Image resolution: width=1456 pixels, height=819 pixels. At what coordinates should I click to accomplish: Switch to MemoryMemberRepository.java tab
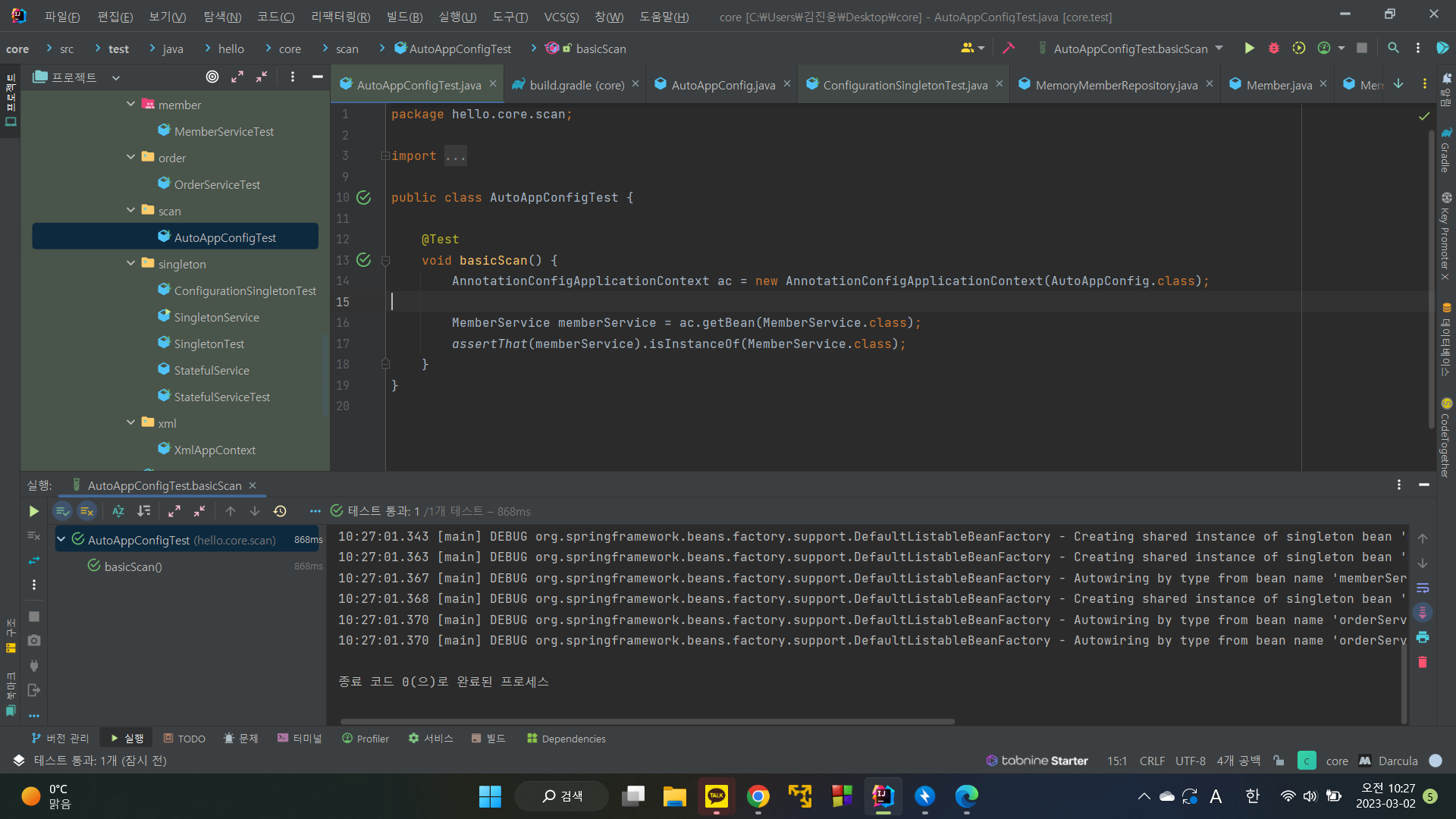[x=1116, y=85]
